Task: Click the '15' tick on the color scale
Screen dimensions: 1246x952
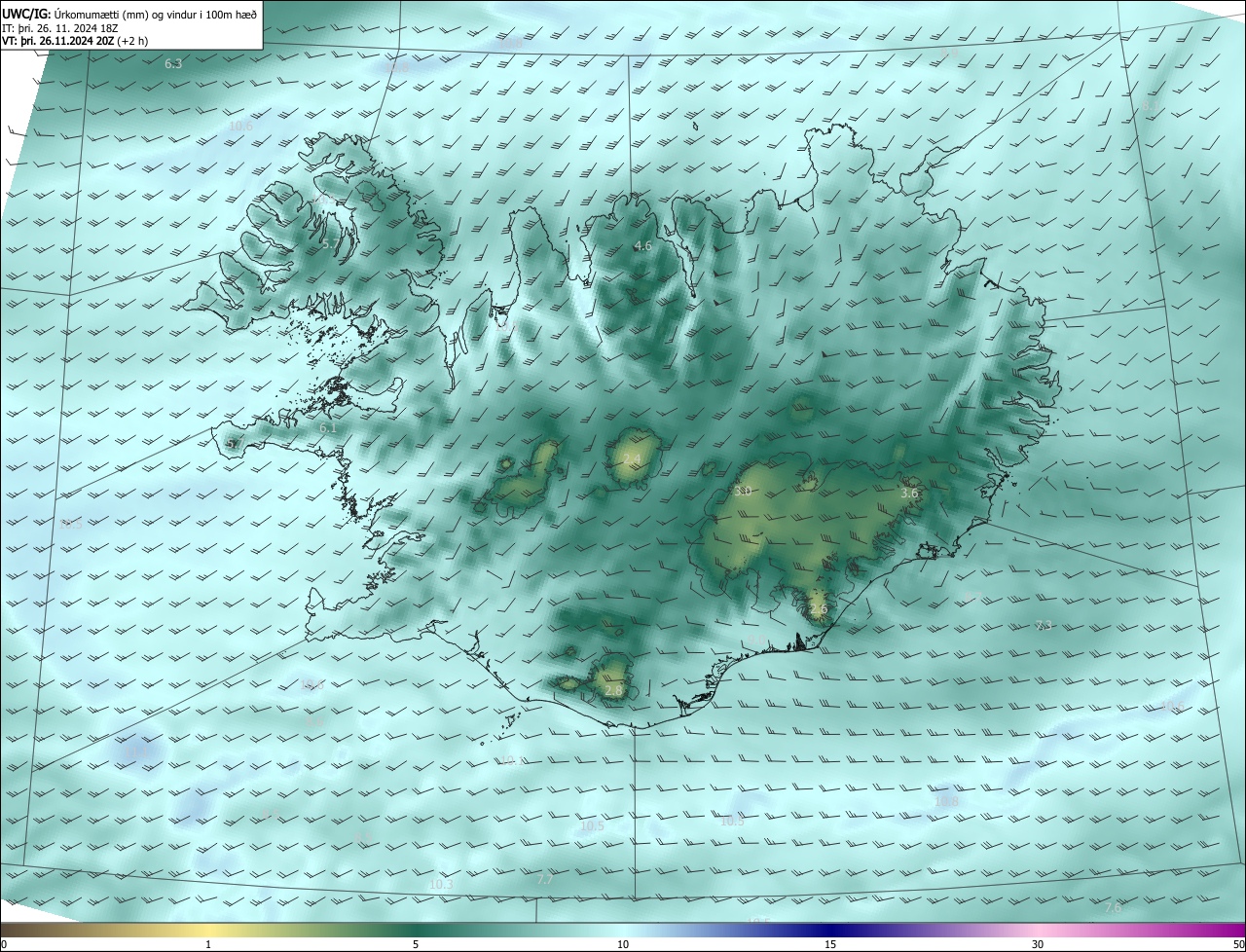Action: pos(830,945)
